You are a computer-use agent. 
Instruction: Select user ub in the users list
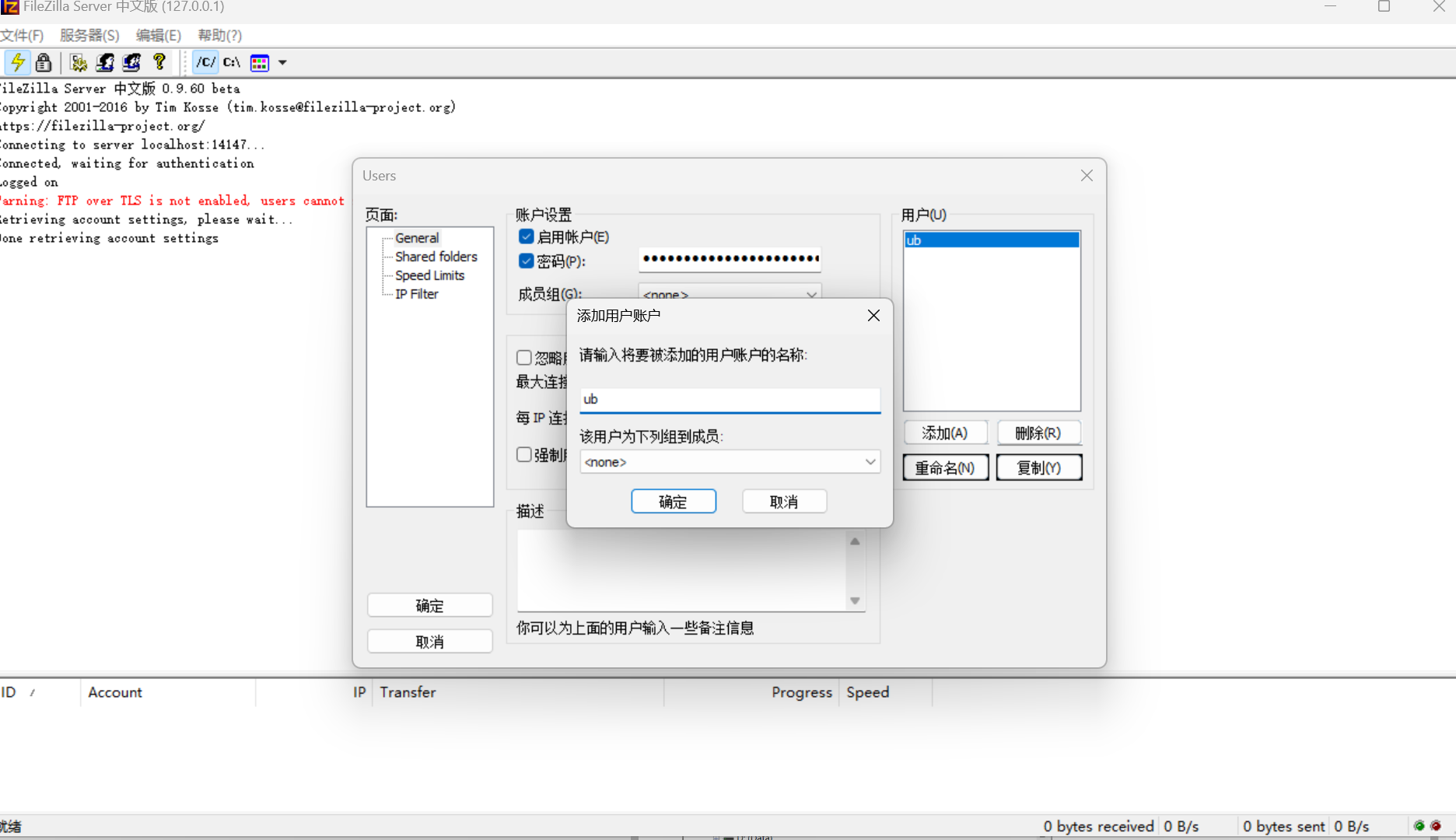992,240
